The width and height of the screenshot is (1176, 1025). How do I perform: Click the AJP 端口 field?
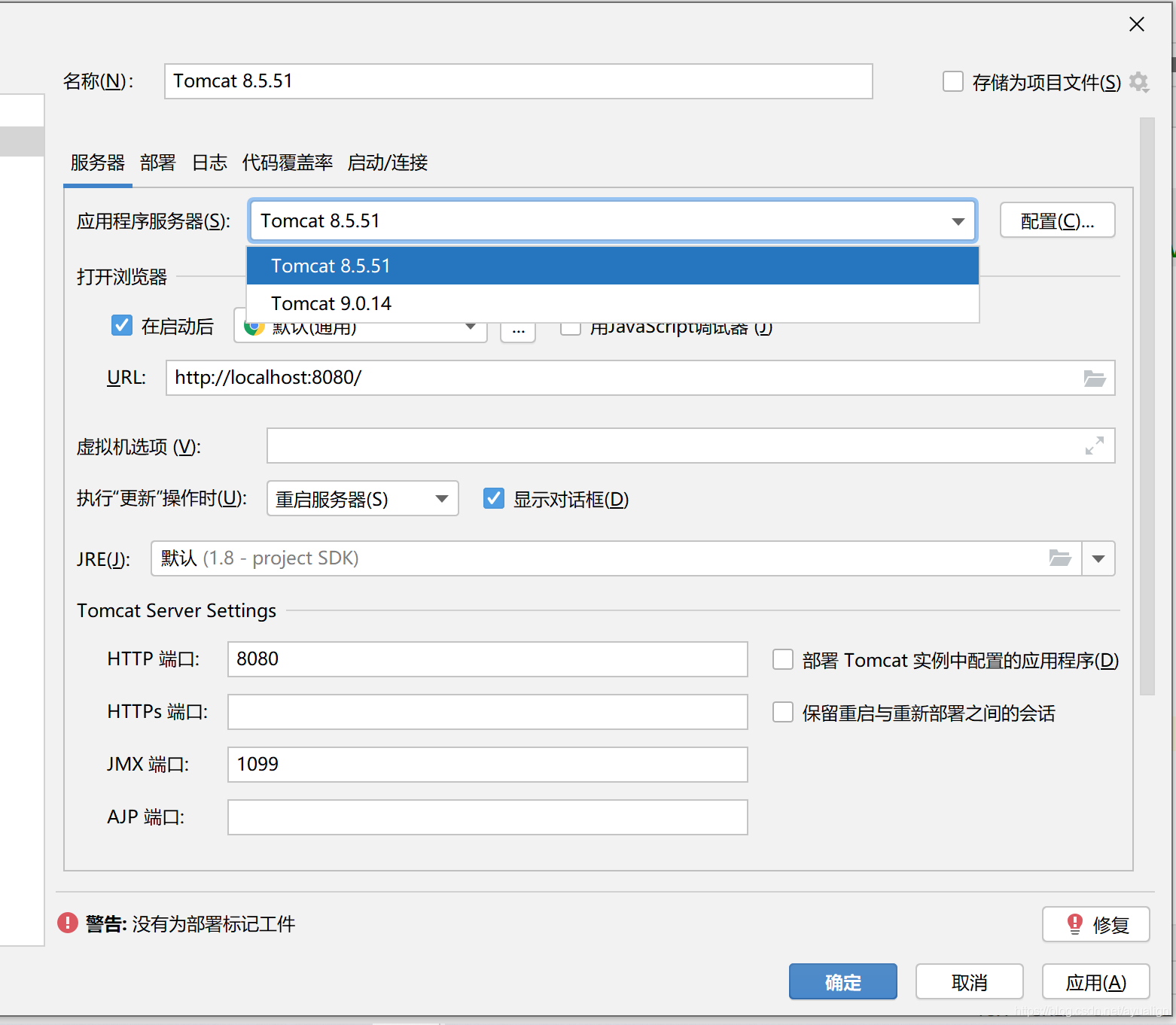(488, 817)
